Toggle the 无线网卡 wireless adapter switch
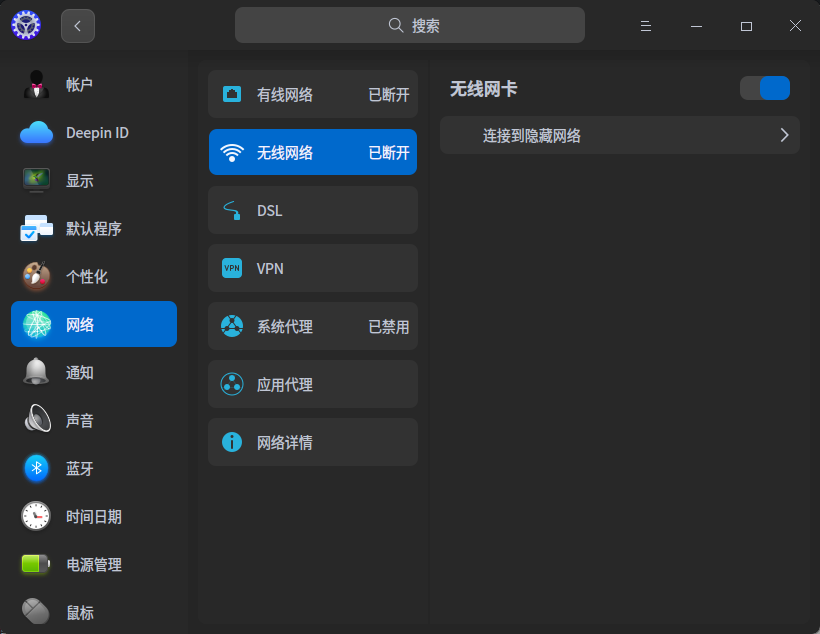820x634 pixels. tap(764, 88)
